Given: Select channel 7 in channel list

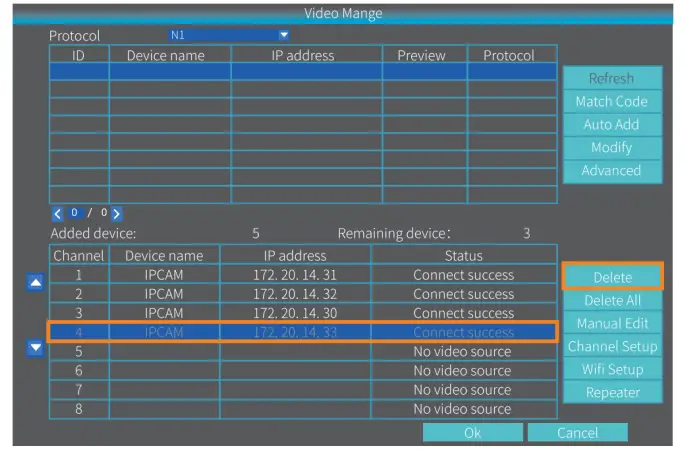Looking at the screenshot, I should (79, 390).
